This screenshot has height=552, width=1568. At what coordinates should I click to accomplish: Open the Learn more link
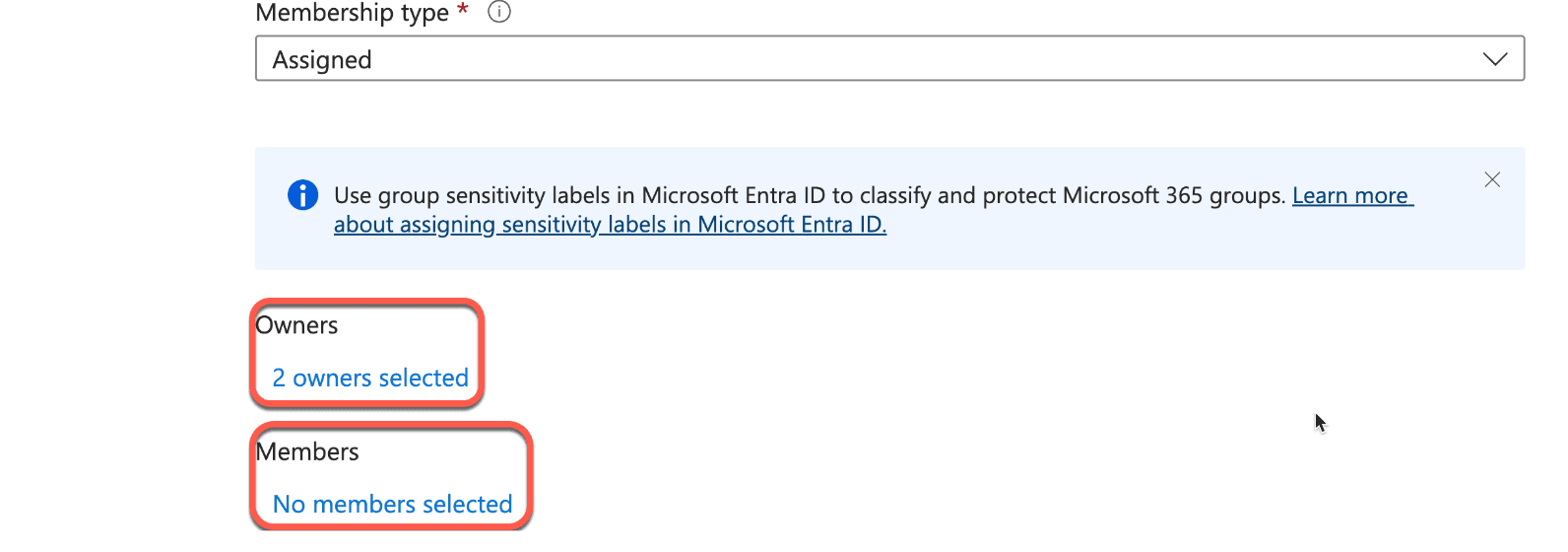[x=1352, y=195]
